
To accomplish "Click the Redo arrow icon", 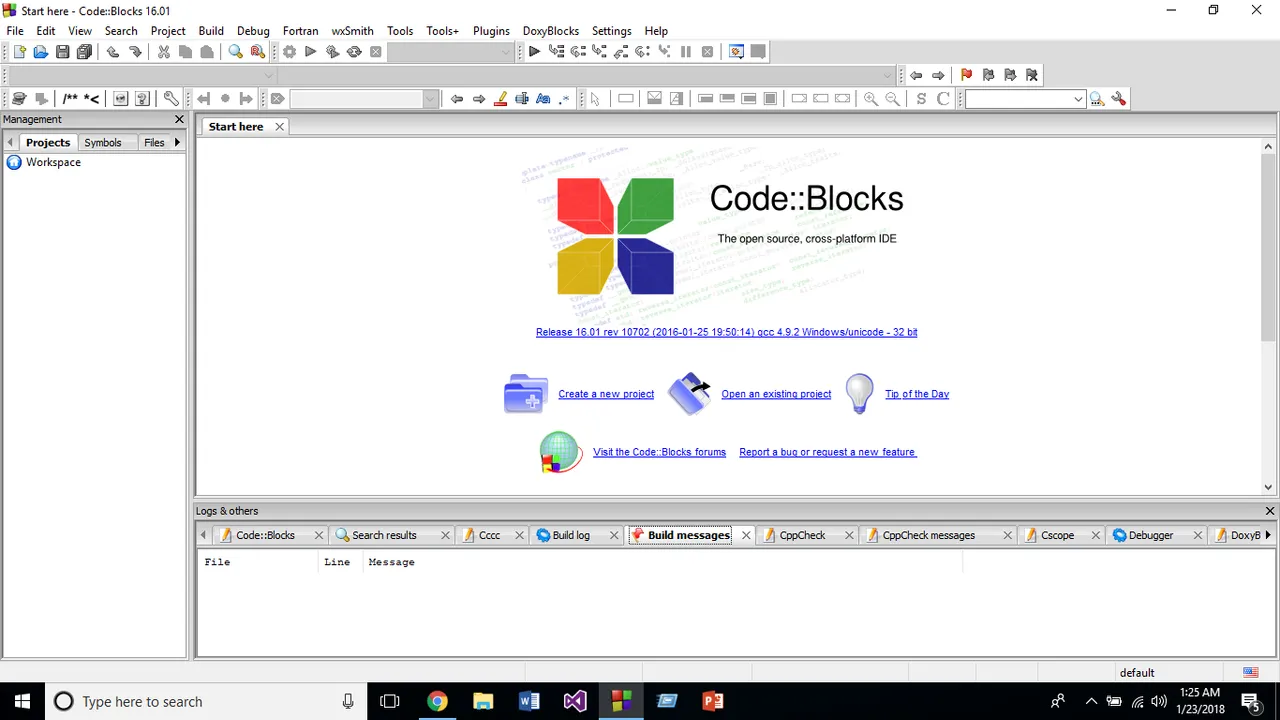I will point(135,52).
